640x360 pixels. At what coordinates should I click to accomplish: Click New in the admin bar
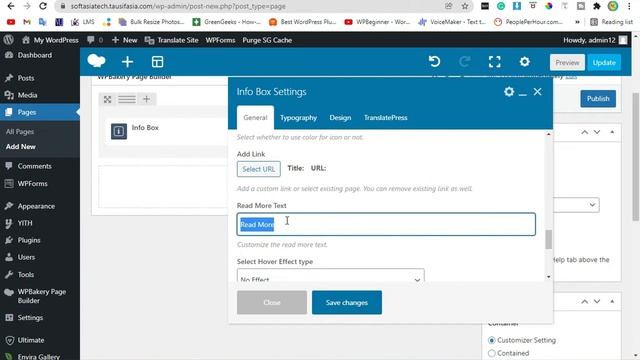pyautogui.click(x=124, y=40)
